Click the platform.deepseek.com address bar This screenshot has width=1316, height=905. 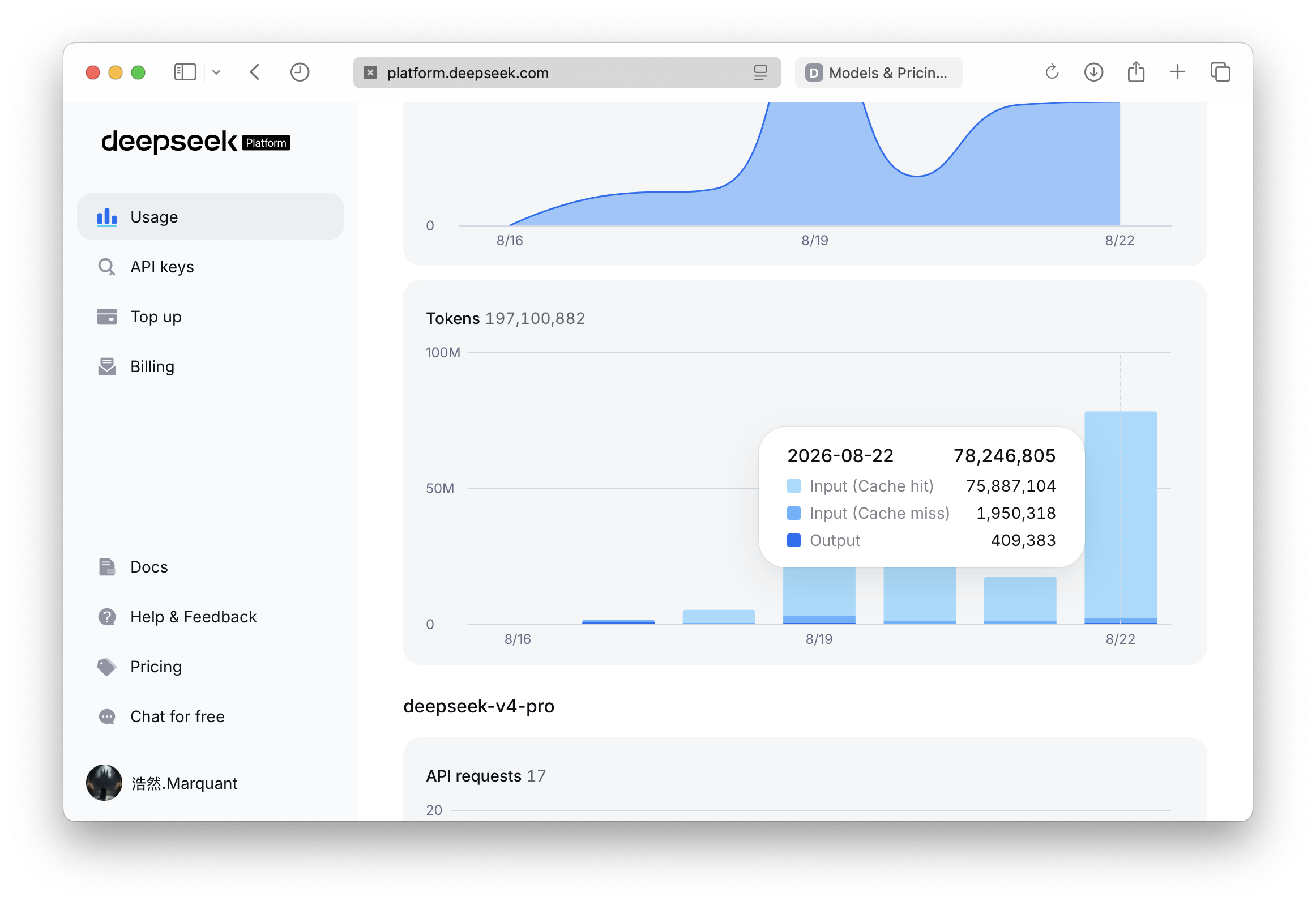tap(566, 72)
